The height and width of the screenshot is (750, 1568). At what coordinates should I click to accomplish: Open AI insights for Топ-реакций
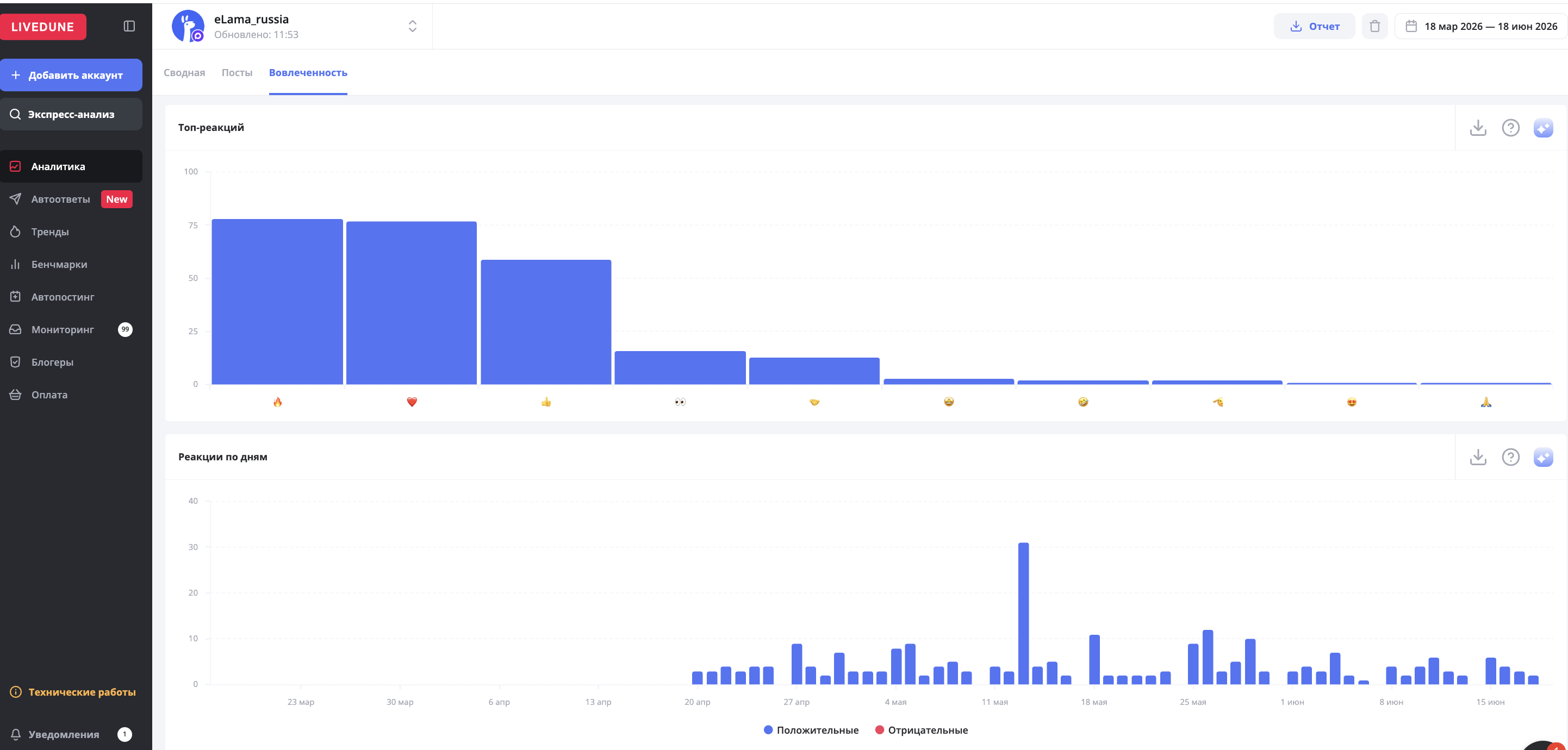(x=1543, y=128)
